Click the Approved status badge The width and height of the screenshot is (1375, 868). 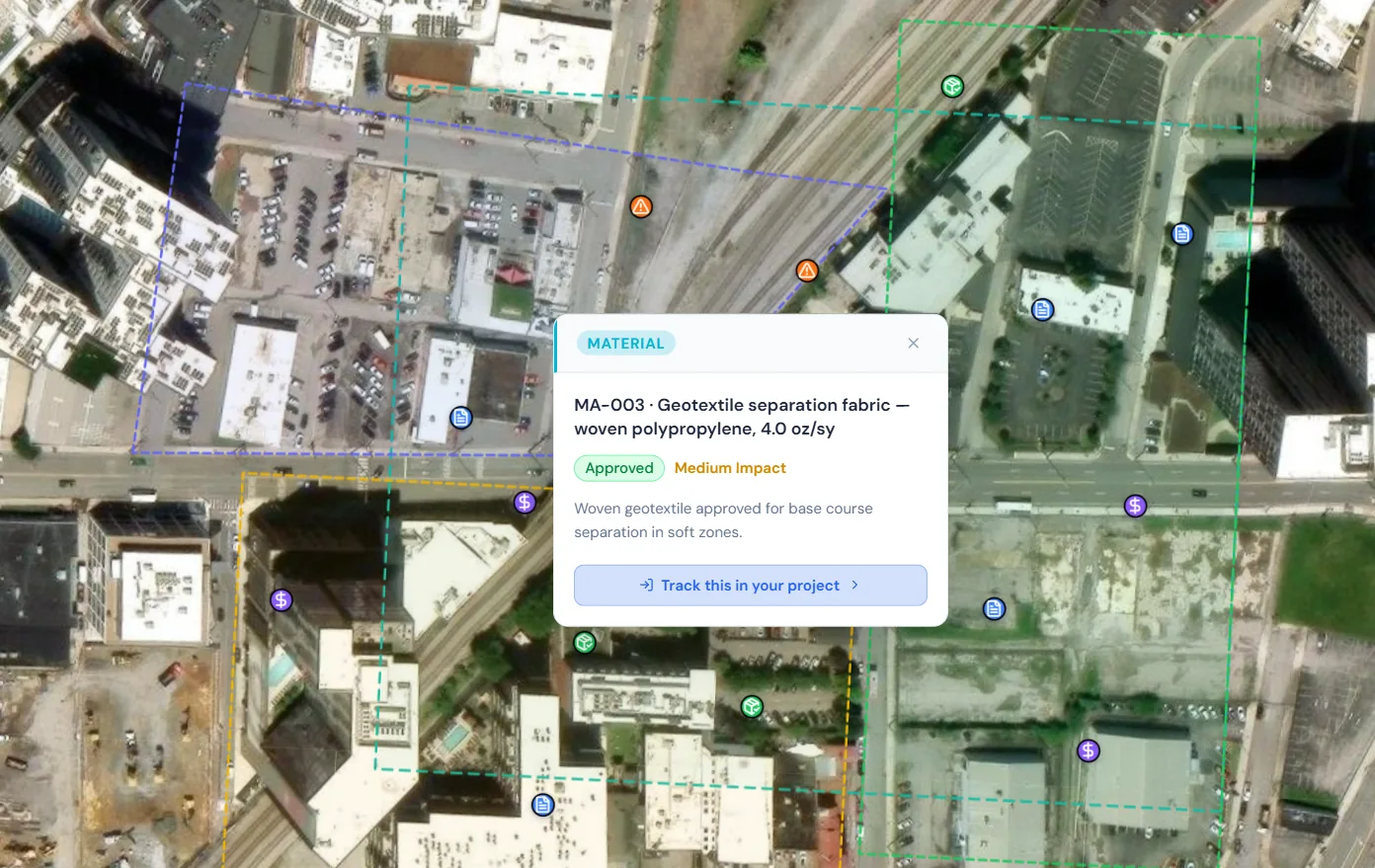coord(619,468)
